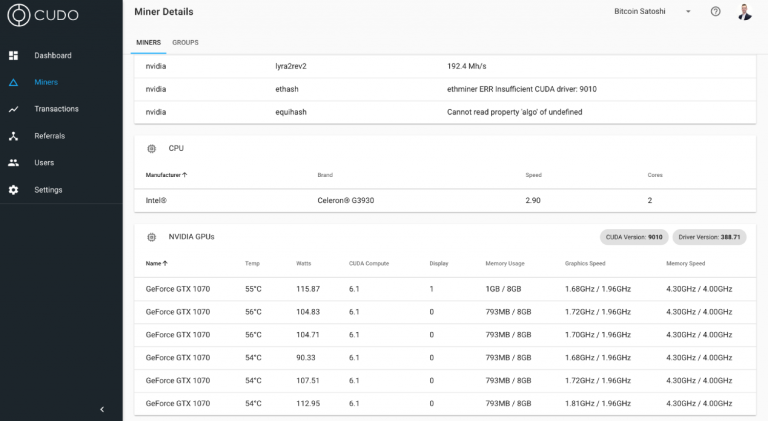Image resolution: width=768 pixels, height=421 pixels.
Task: Open the Settings gear icon
Action: pos(14,189)
